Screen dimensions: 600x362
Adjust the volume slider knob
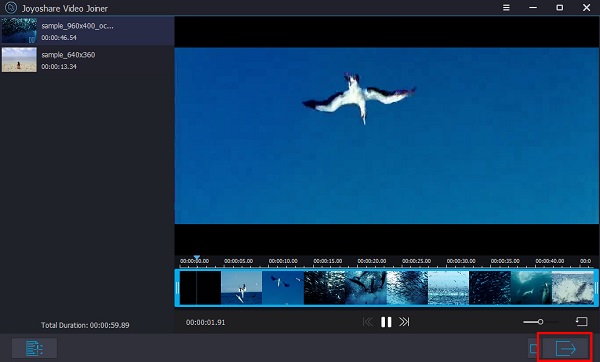pos(540,322)
